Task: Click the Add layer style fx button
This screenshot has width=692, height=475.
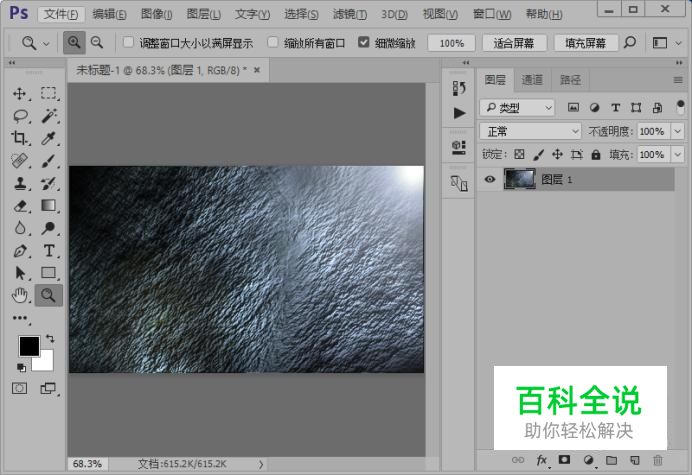Action: pos(542,460)
